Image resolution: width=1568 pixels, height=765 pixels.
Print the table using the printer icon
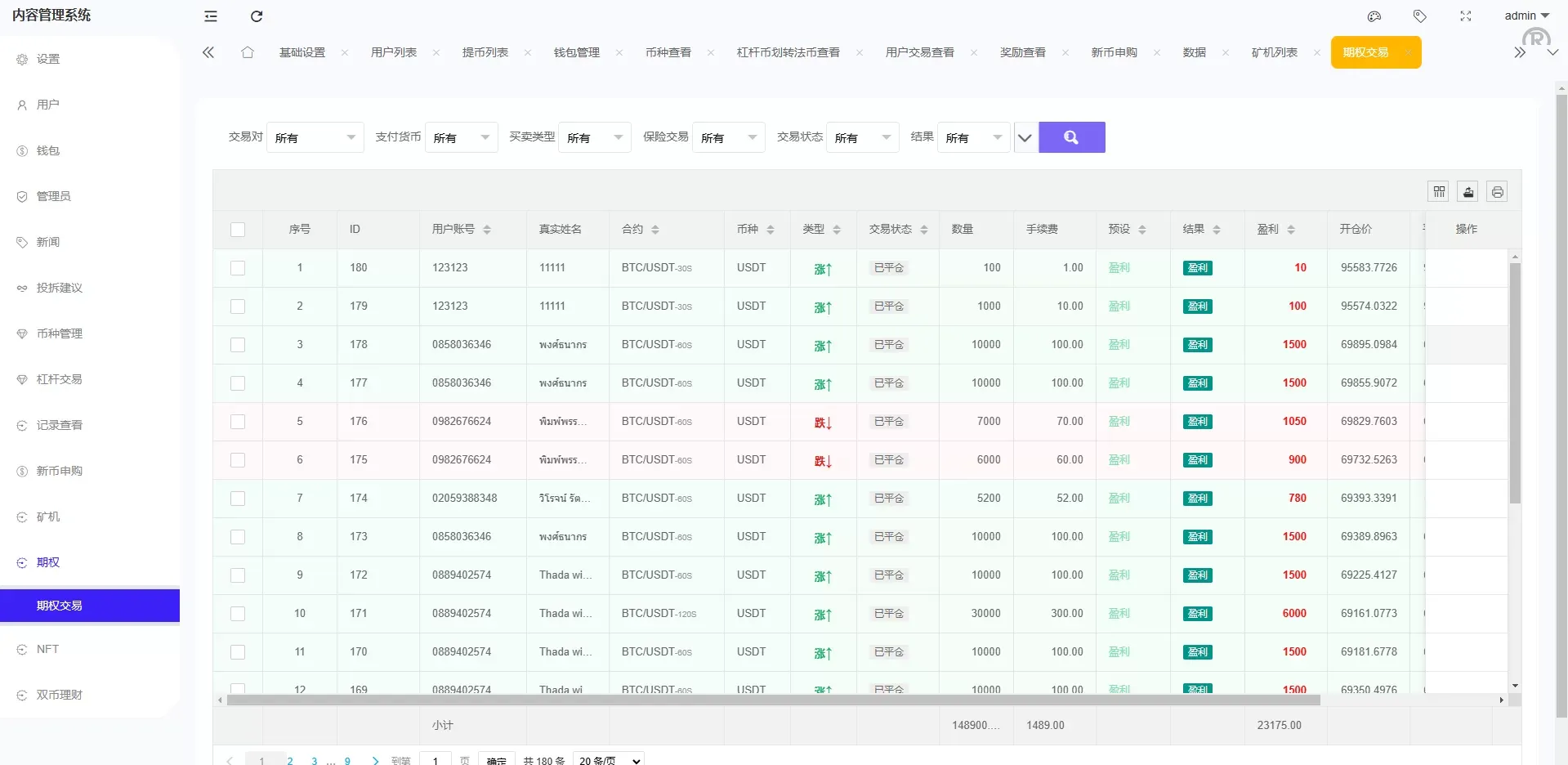(1497, 191)
